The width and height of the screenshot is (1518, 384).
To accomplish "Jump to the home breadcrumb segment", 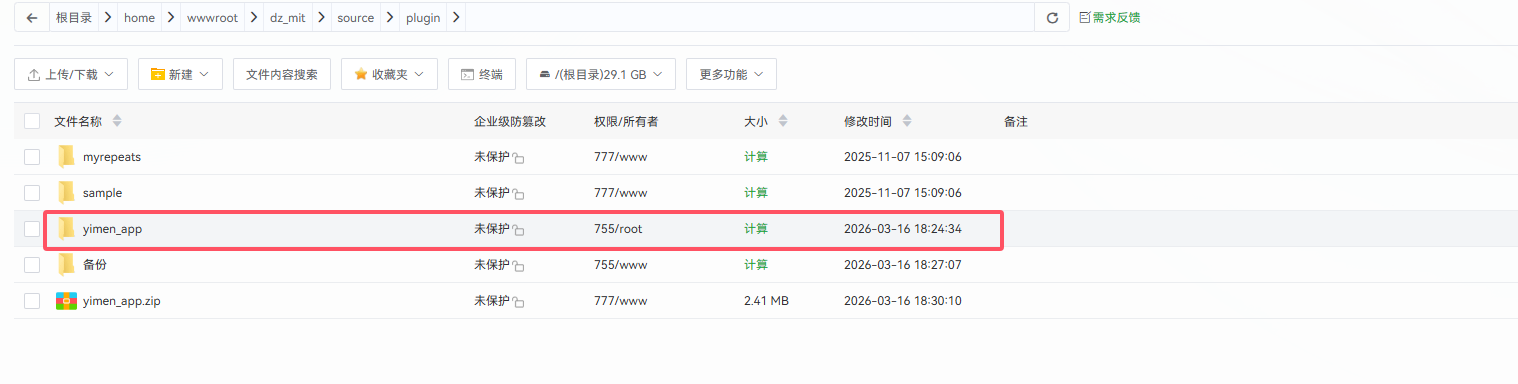I will pyautogui.click(x=139, y=18).
